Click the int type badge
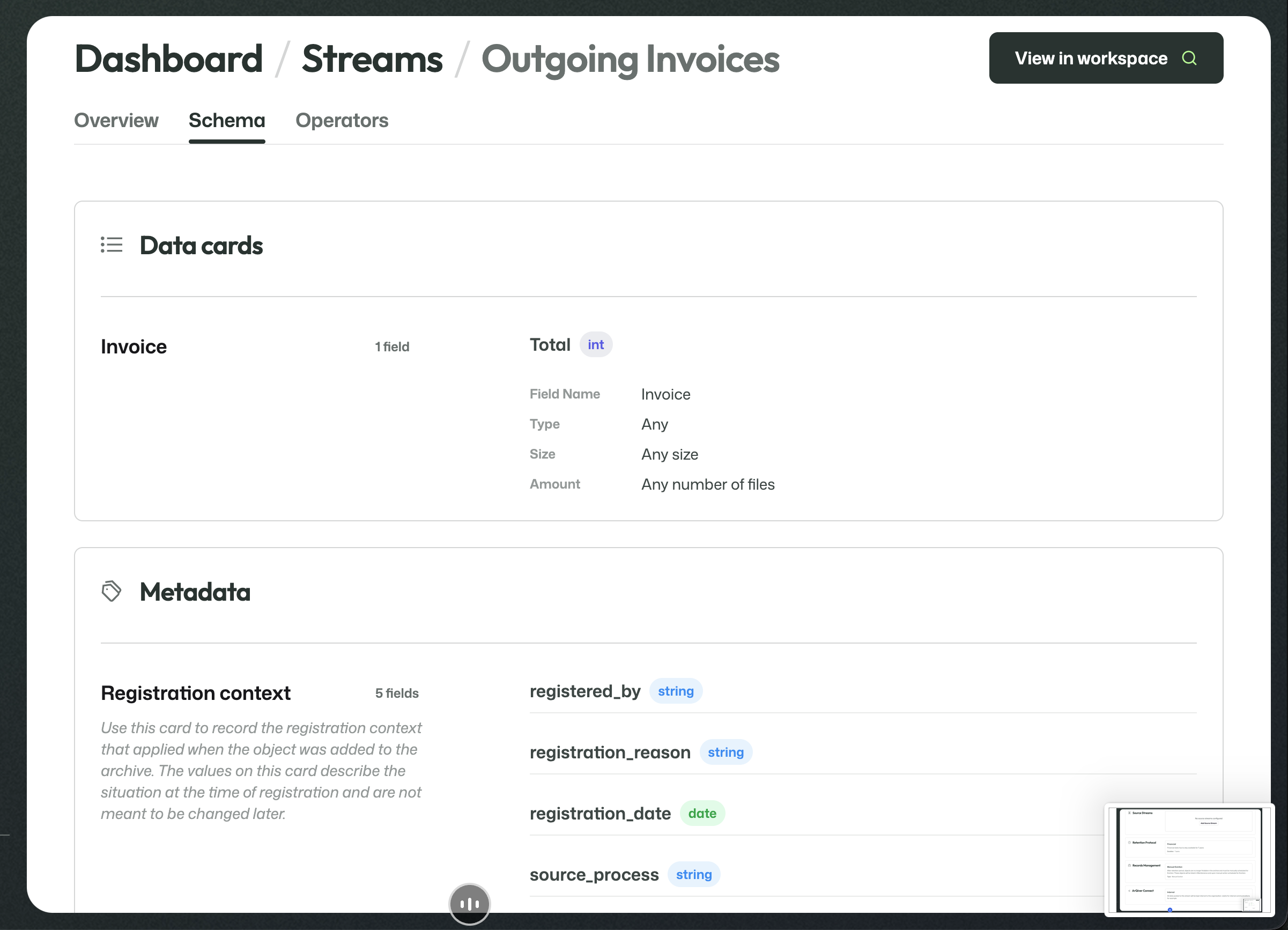This screenshot has height=930, width=1288. tap(596, 344)
